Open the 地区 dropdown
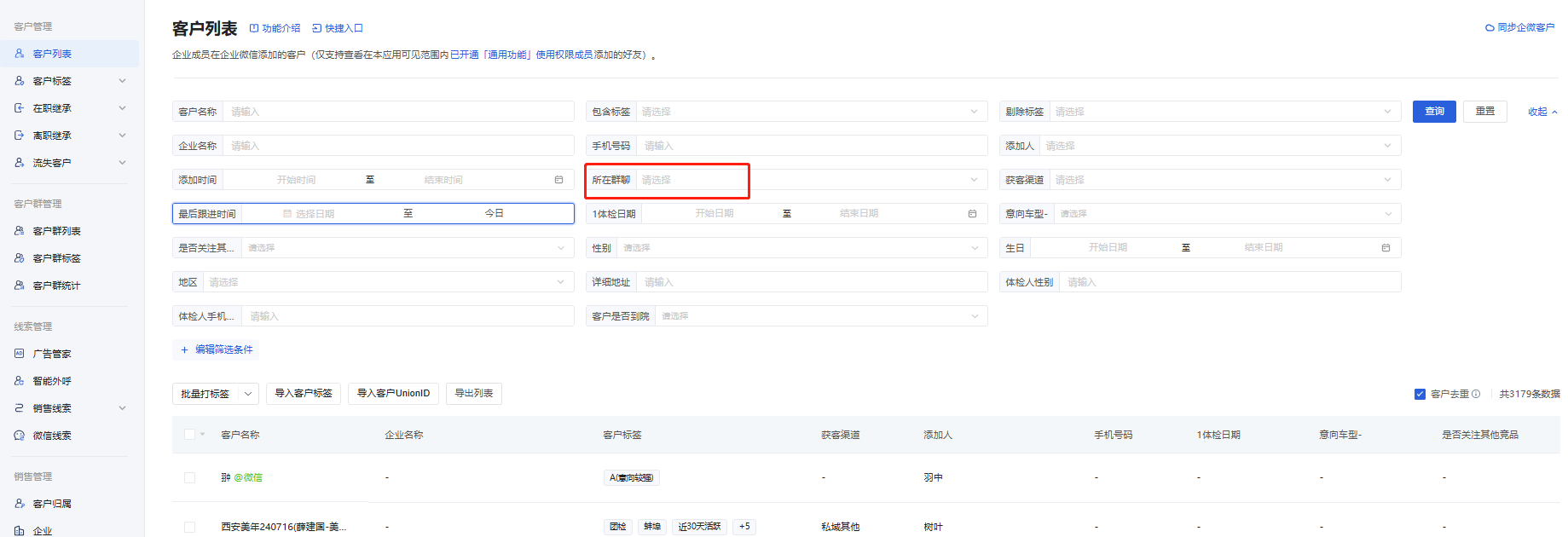Screen dimensions: 1568x537 [388, 282]
